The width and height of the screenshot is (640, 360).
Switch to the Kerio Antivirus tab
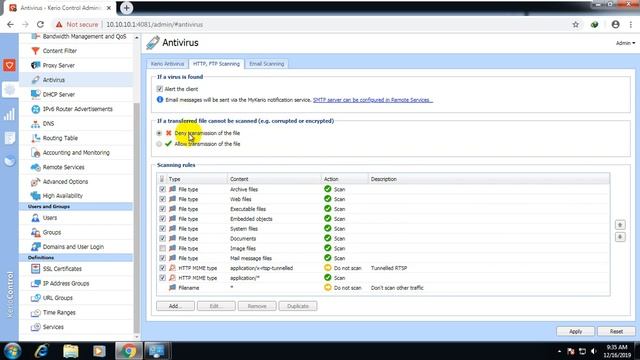tap(167, 64)
